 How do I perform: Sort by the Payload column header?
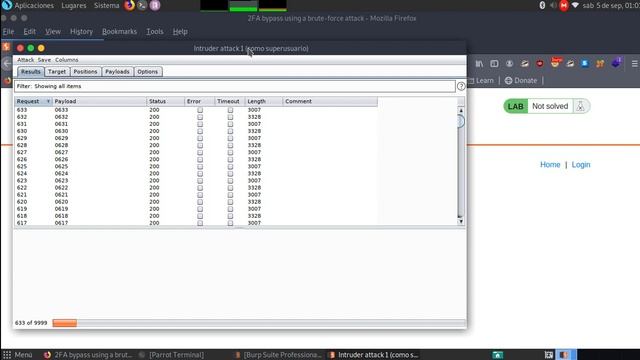pyautogui.click(x=99, y=101)
